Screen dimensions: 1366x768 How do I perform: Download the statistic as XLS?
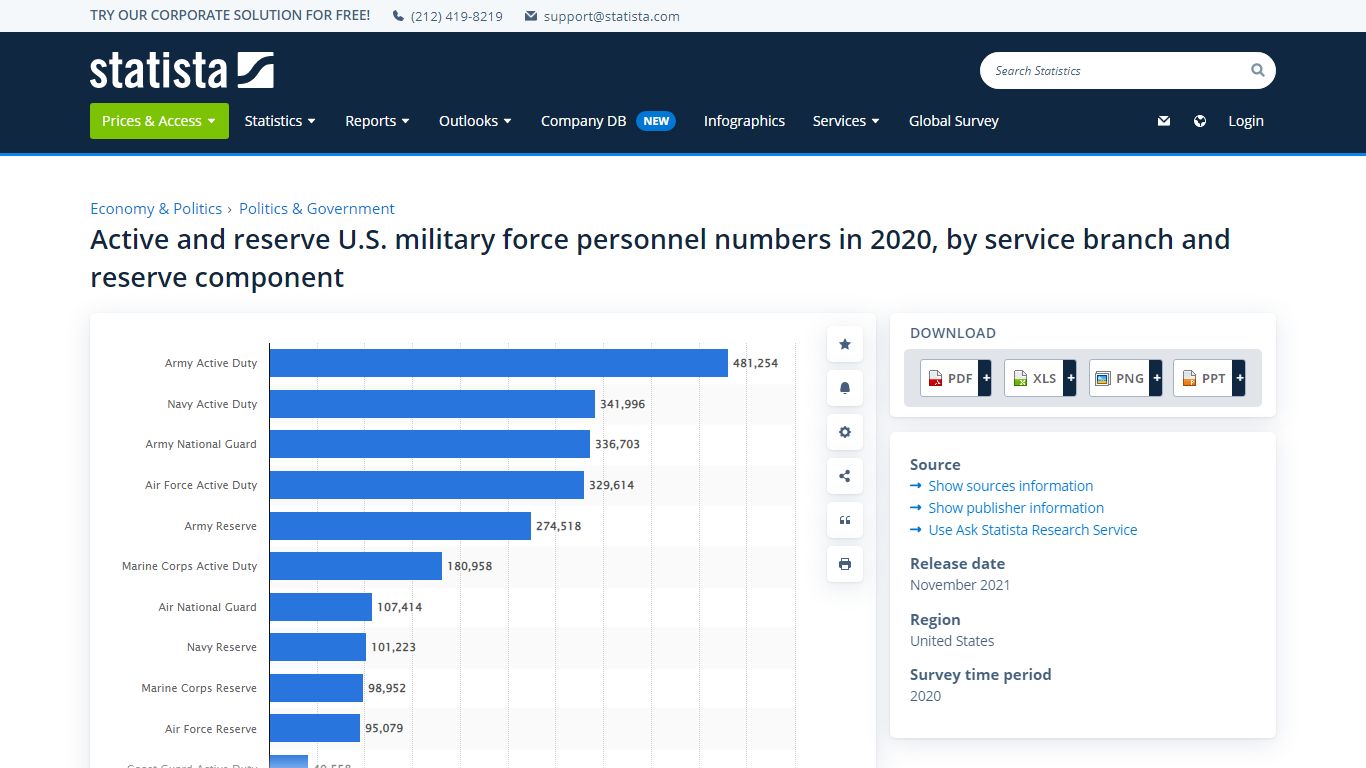pyautogui.click(x=1033, y=378)
